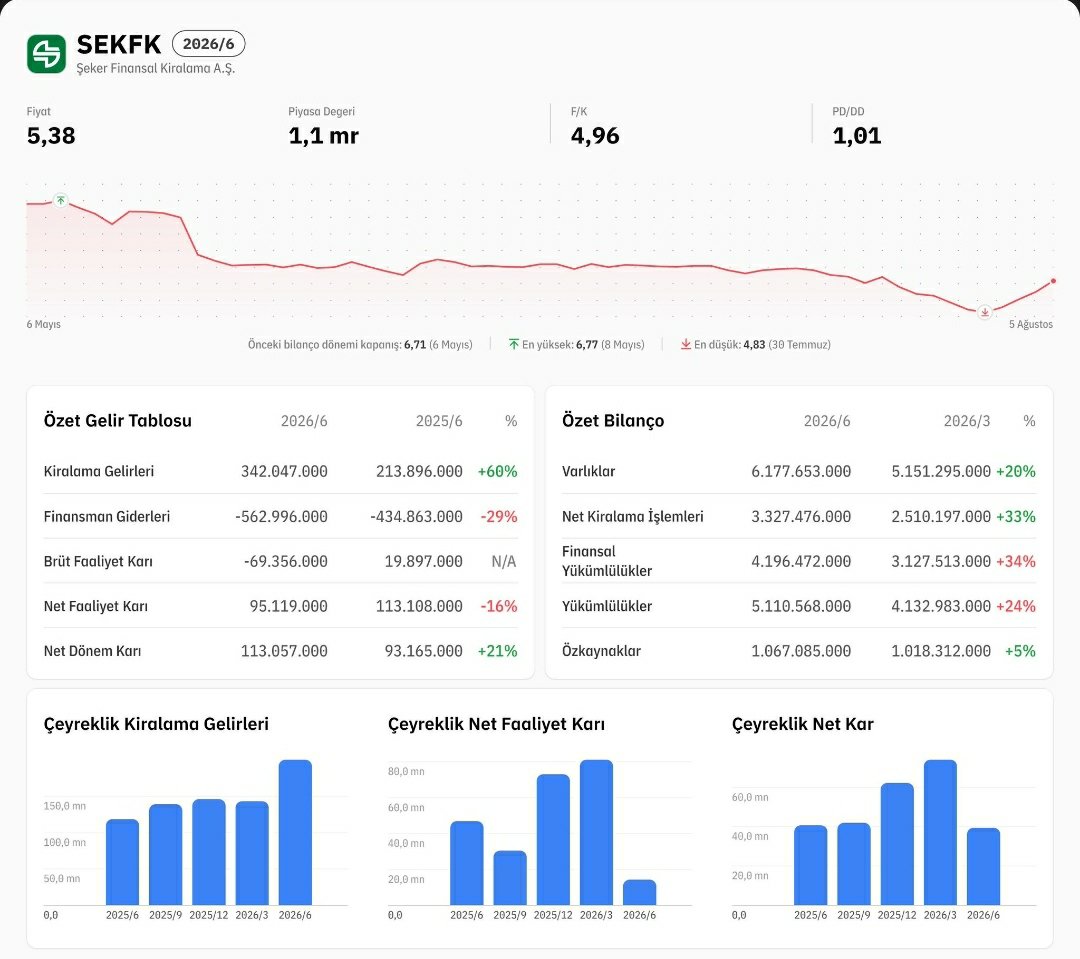Click the Özkaynaklar value 1.067.085.000

pyautogui.click(x=801, y=650)
